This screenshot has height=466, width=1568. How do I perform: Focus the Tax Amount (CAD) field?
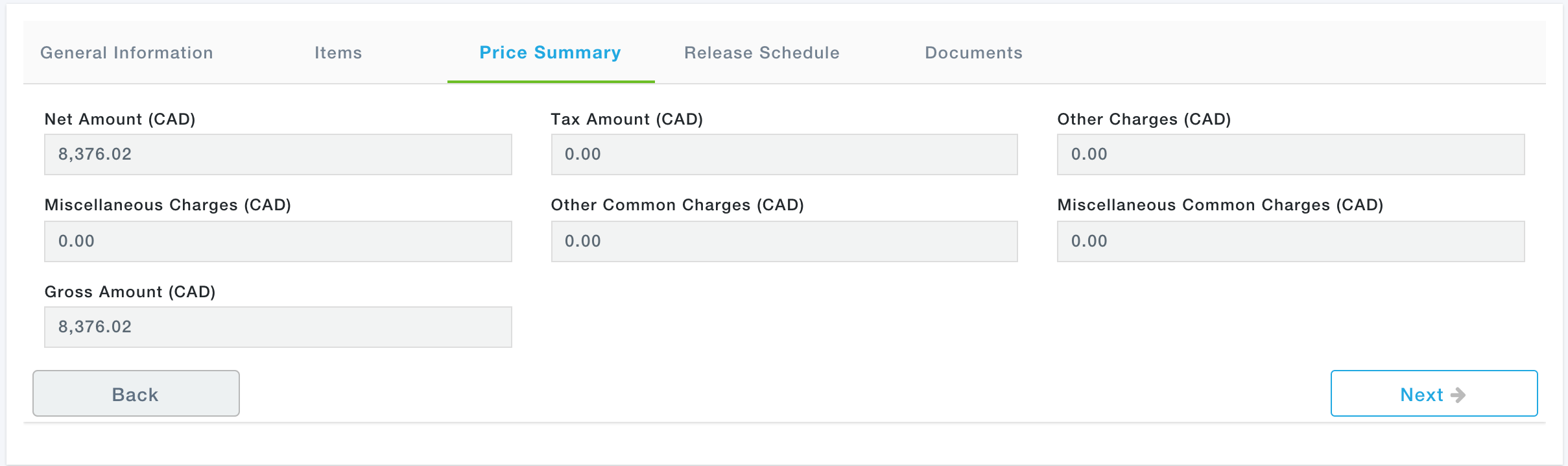[x=783, y=154]
